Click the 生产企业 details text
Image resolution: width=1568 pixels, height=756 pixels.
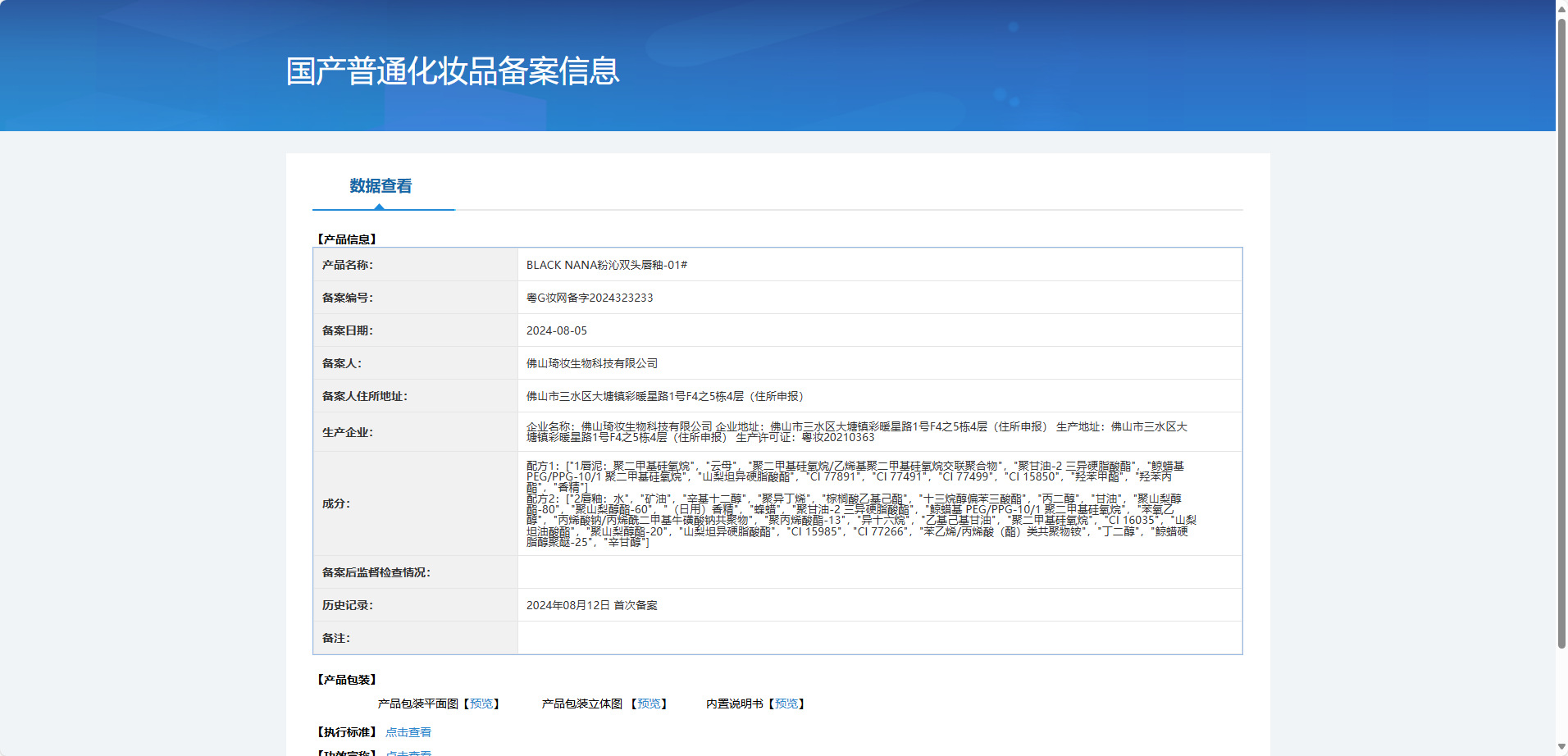click(x=857, y=432)
